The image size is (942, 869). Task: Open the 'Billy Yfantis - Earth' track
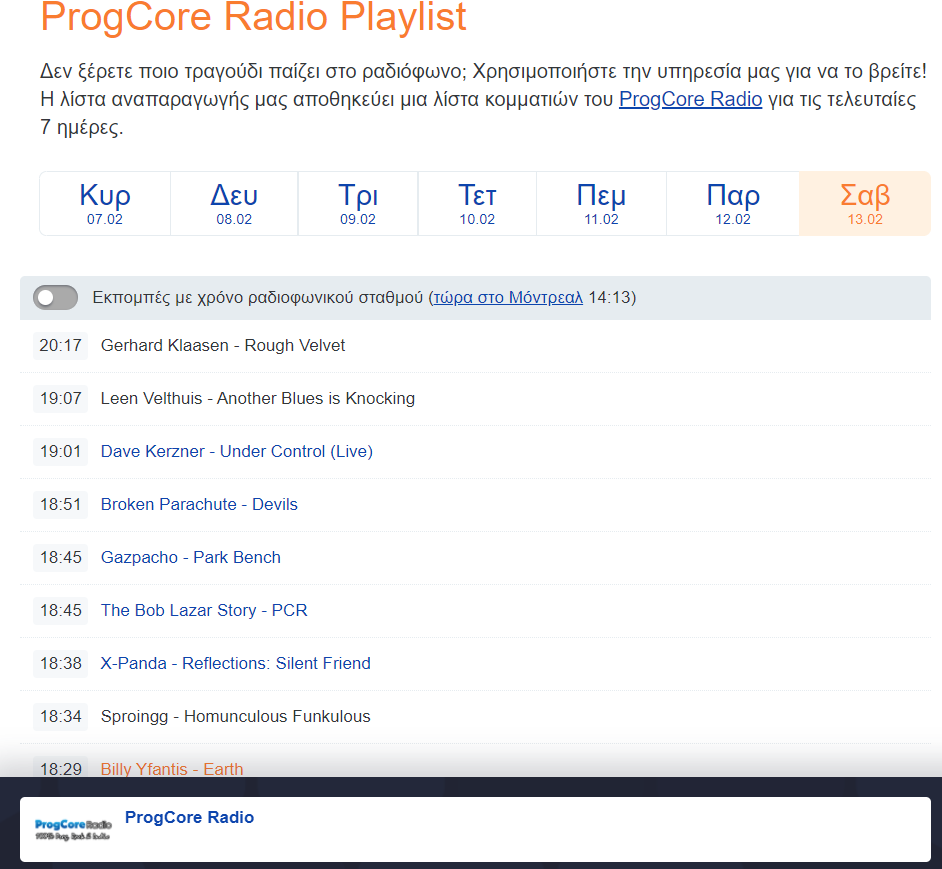171,769
